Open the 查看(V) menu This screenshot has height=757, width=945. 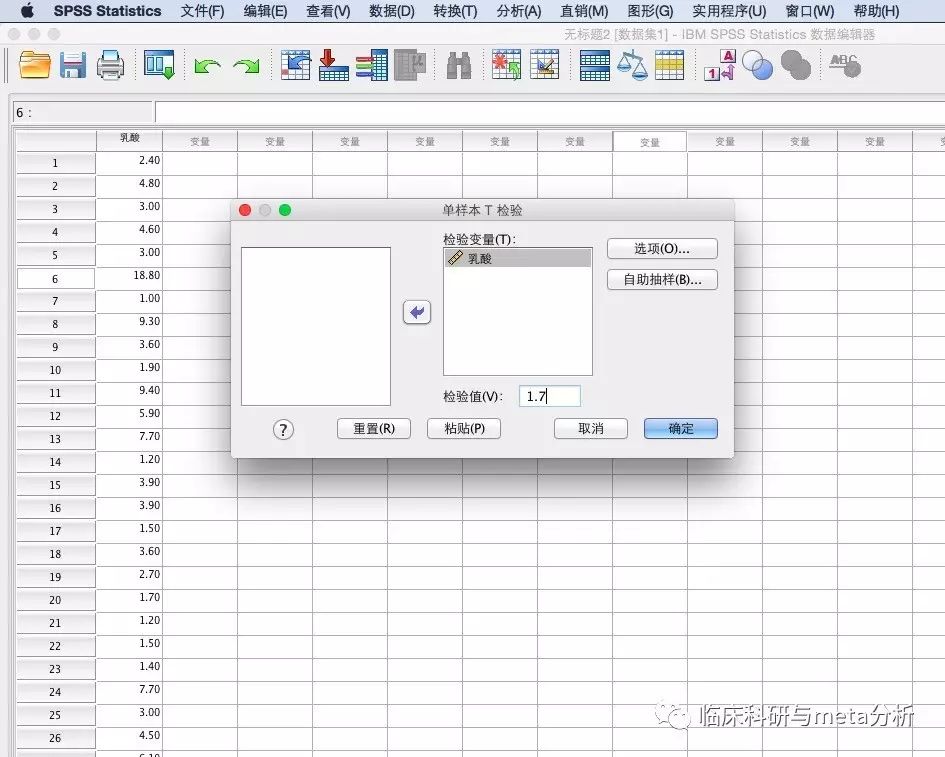click(x=328, y=11)
